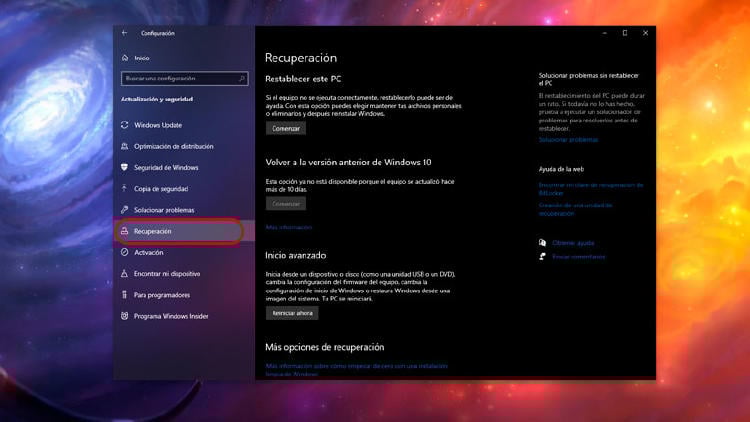Click the Enviar comentarios icon
Viewport: 750px width, 422px height.
[542, 257]
